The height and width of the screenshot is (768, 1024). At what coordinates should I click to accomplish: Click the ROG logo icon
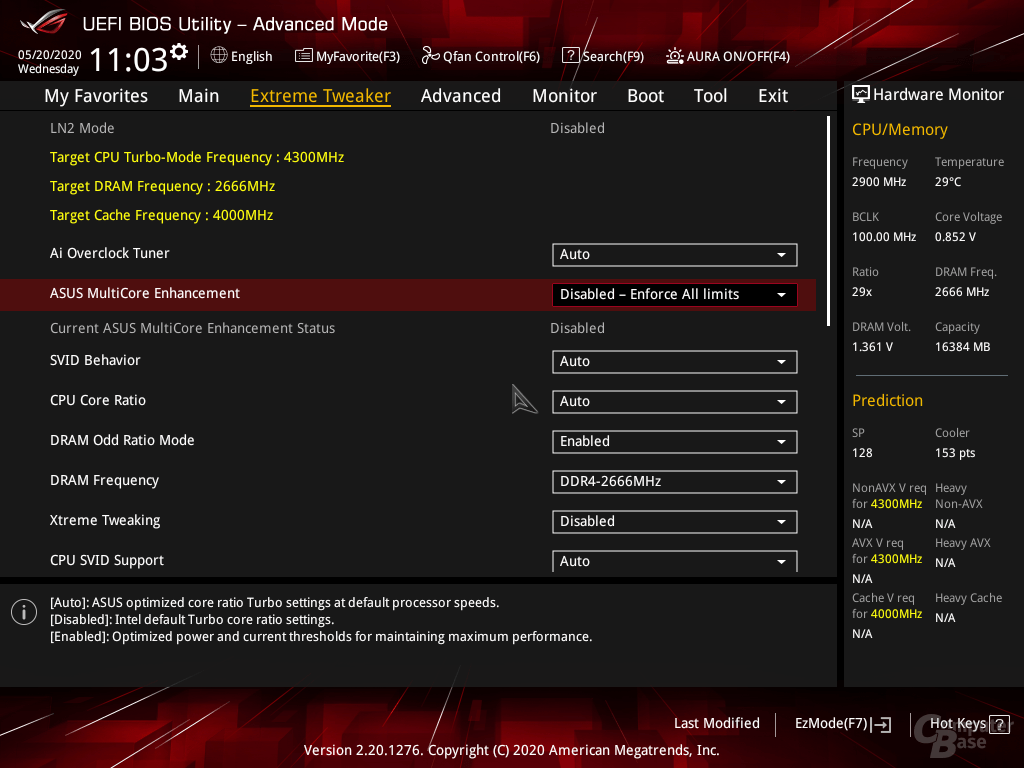click(x=44, y=22)
